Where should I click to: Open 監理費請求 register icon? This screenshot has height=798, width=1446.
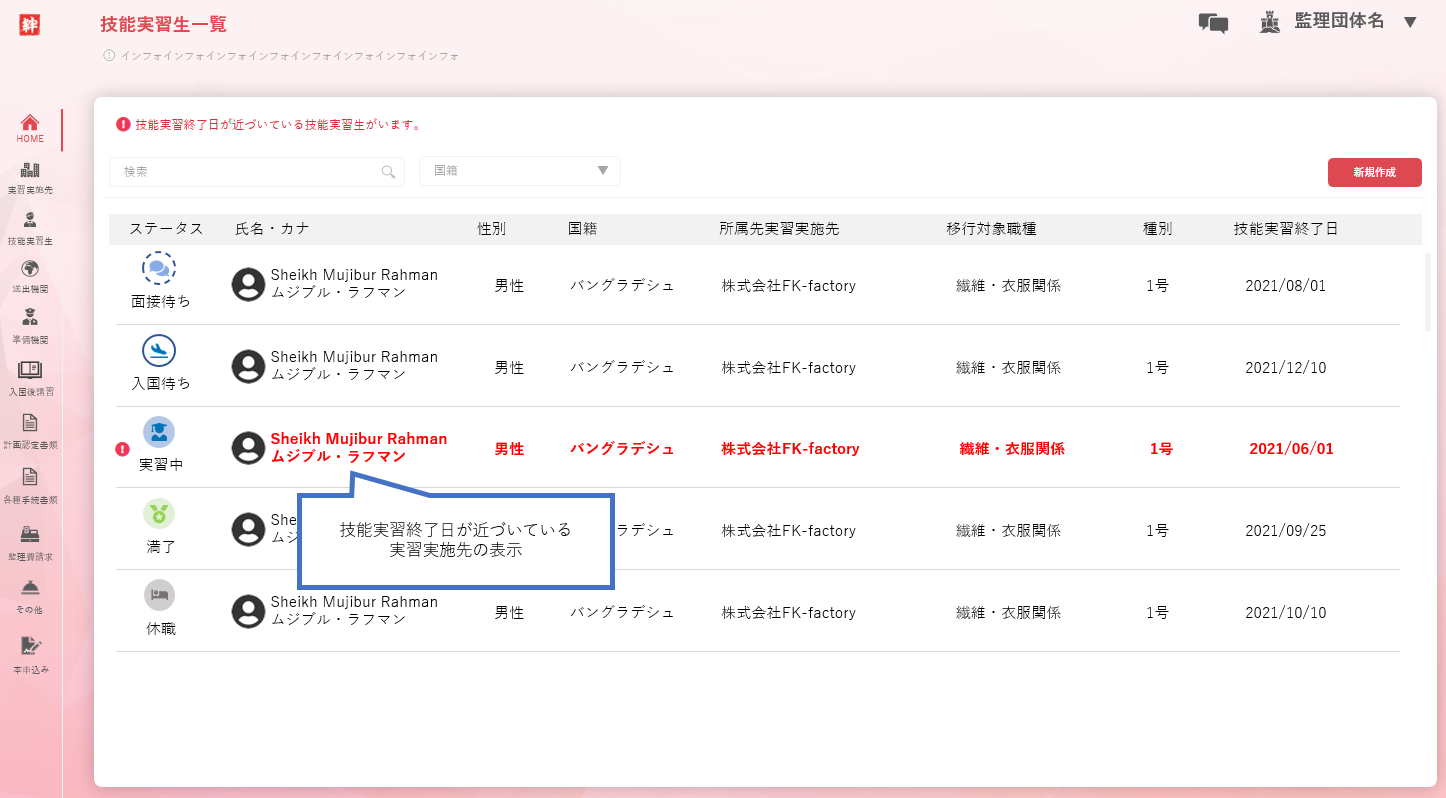30,536
